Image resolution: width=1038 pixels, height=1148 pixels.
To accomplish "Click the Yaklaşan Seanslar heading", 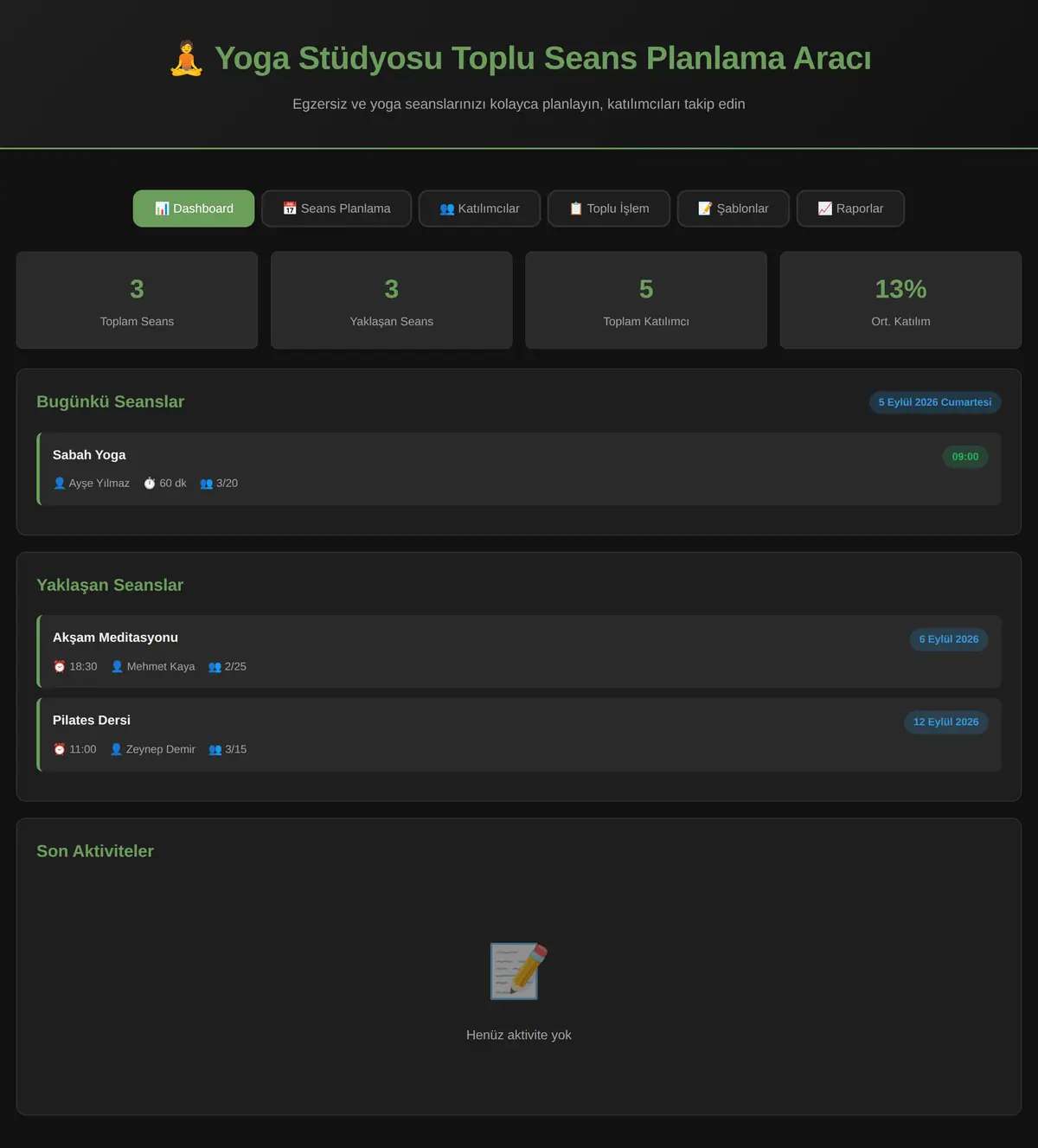I will pos(110,585).
